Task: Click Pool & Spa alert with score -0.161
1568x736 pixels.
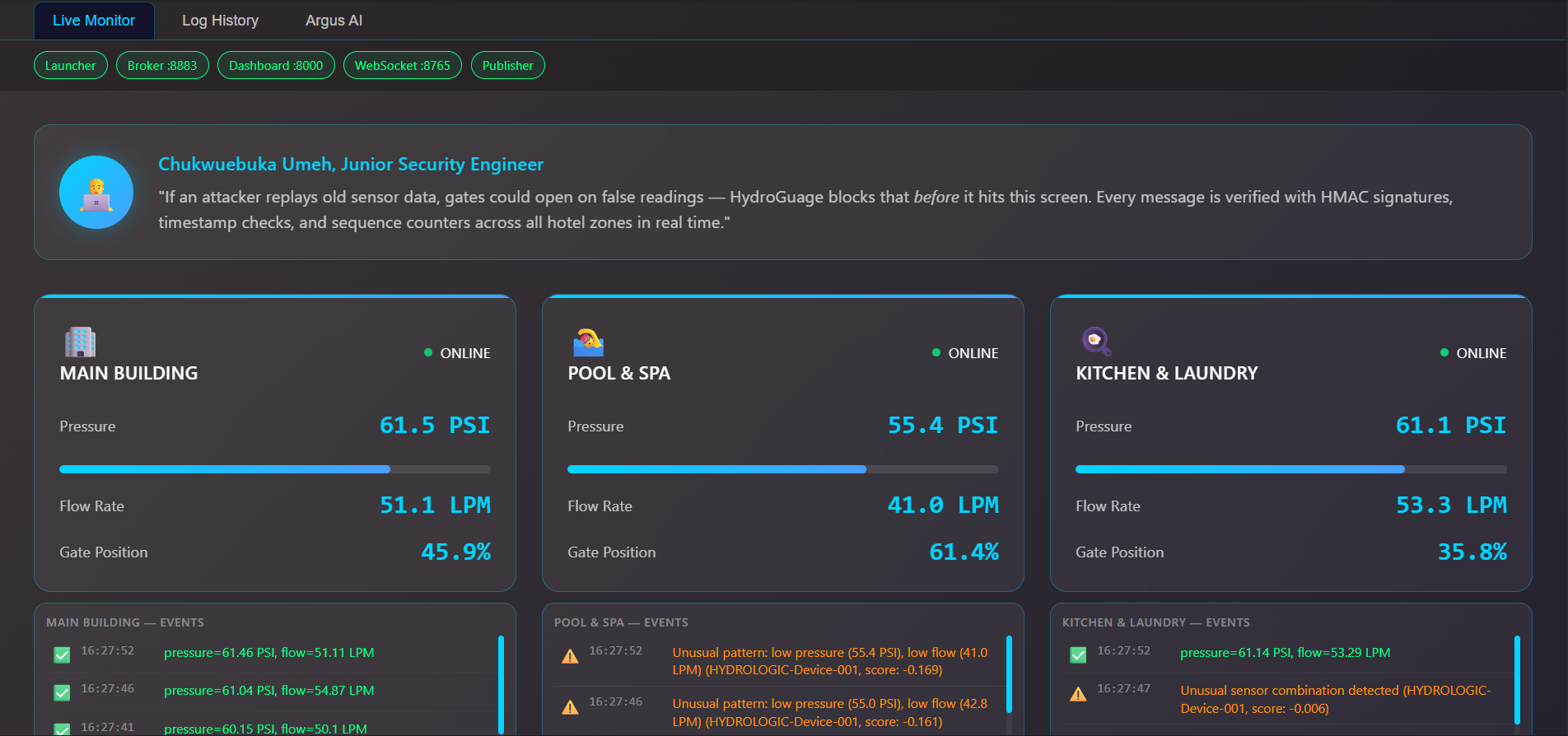Action: coord(830,712)
